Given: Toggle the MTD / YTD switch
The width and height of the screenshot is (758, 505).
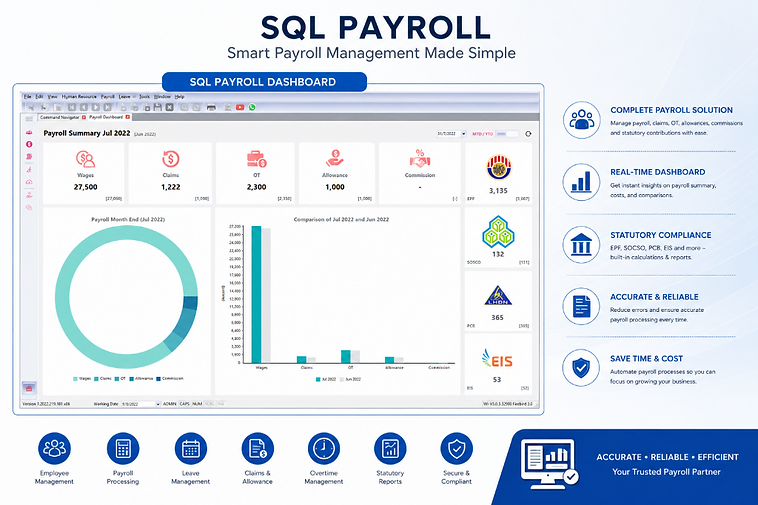Looking at the screenshot, I should point(507,134).
